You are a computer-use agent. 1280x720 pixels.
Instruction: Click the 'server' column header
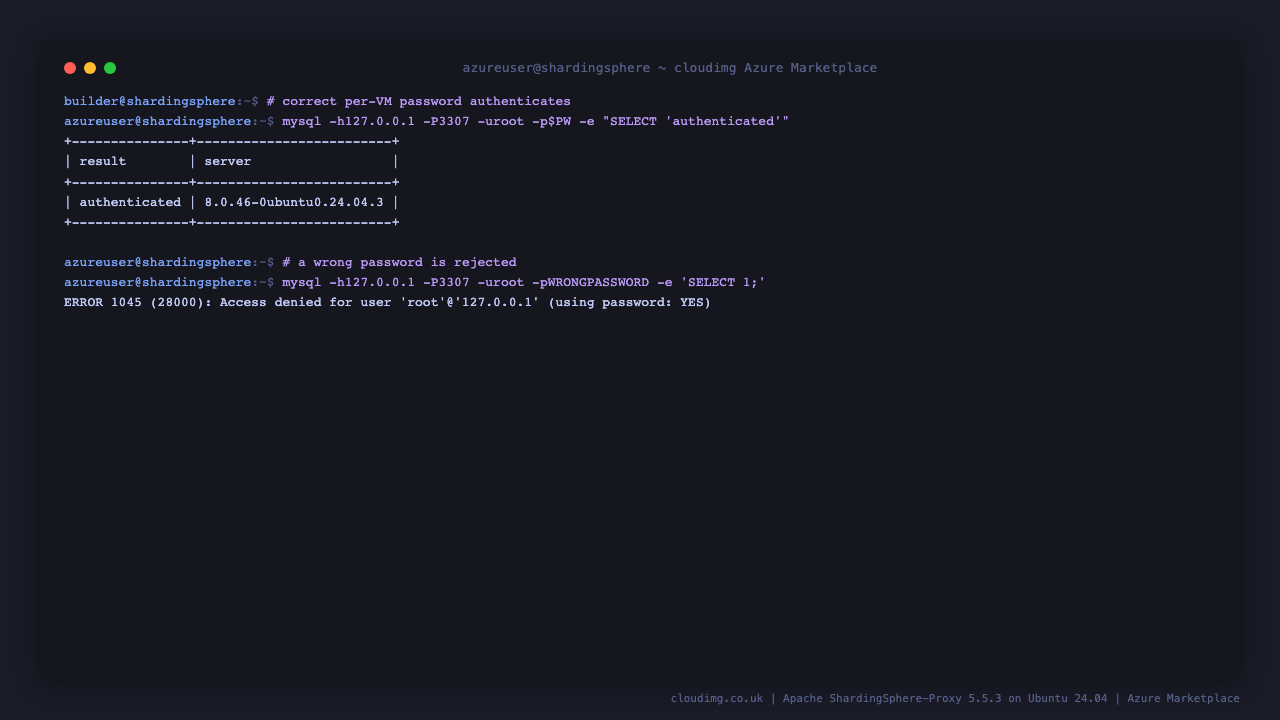point(228,161)
